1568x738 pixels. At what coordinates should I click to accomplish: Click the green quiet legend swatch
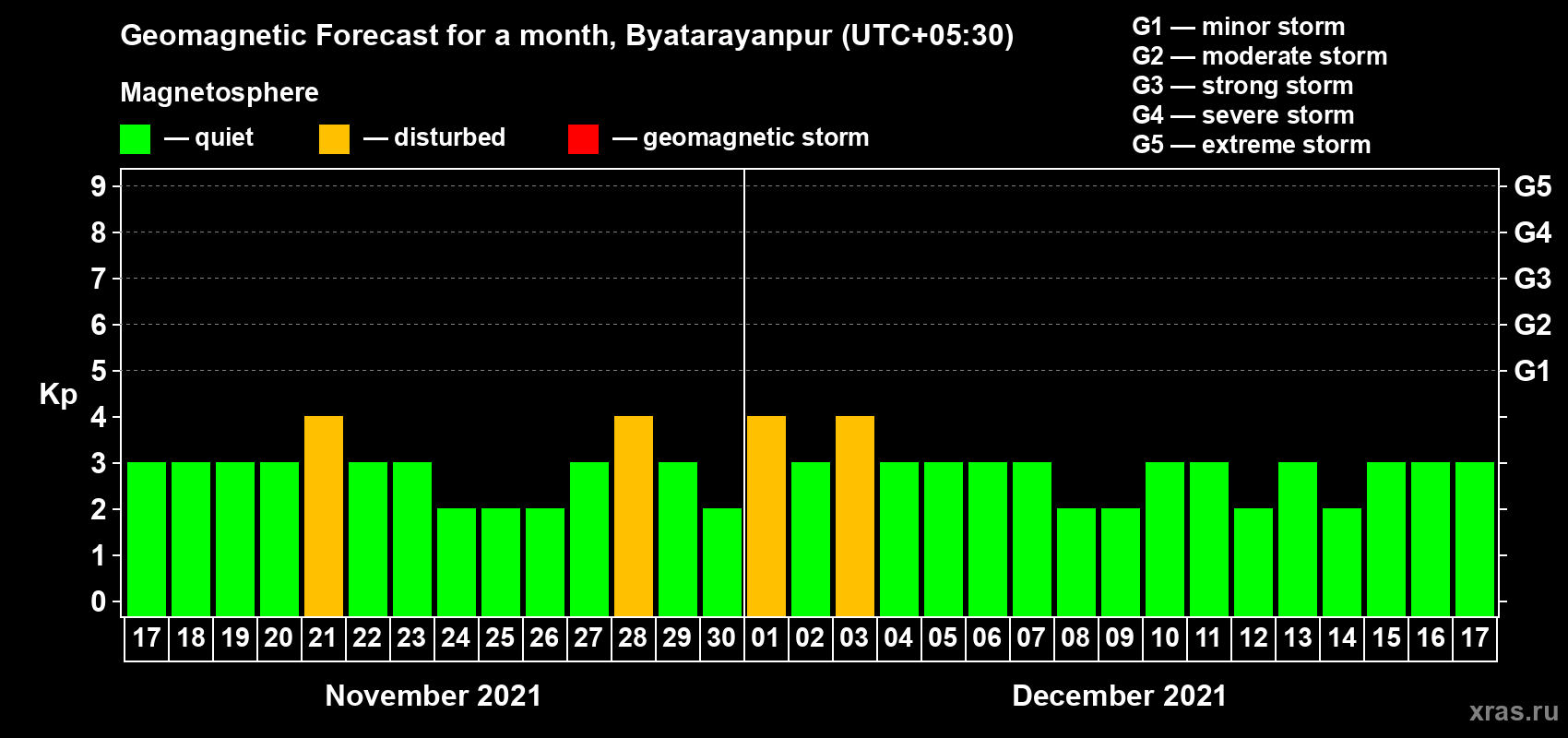135,139
